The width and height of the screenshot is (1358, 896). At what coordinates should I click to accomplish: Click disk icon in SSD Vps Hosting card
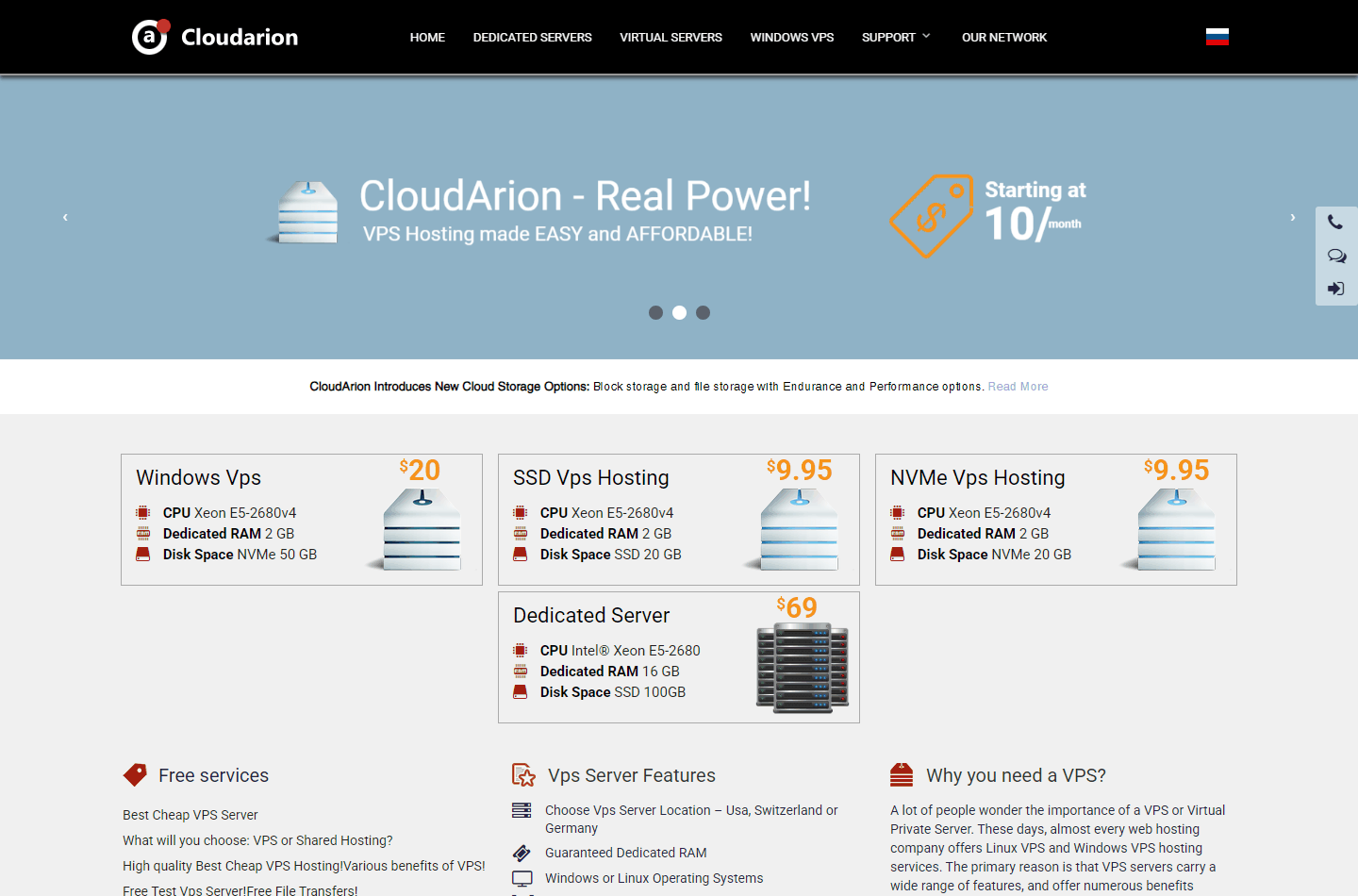[521, 555]
